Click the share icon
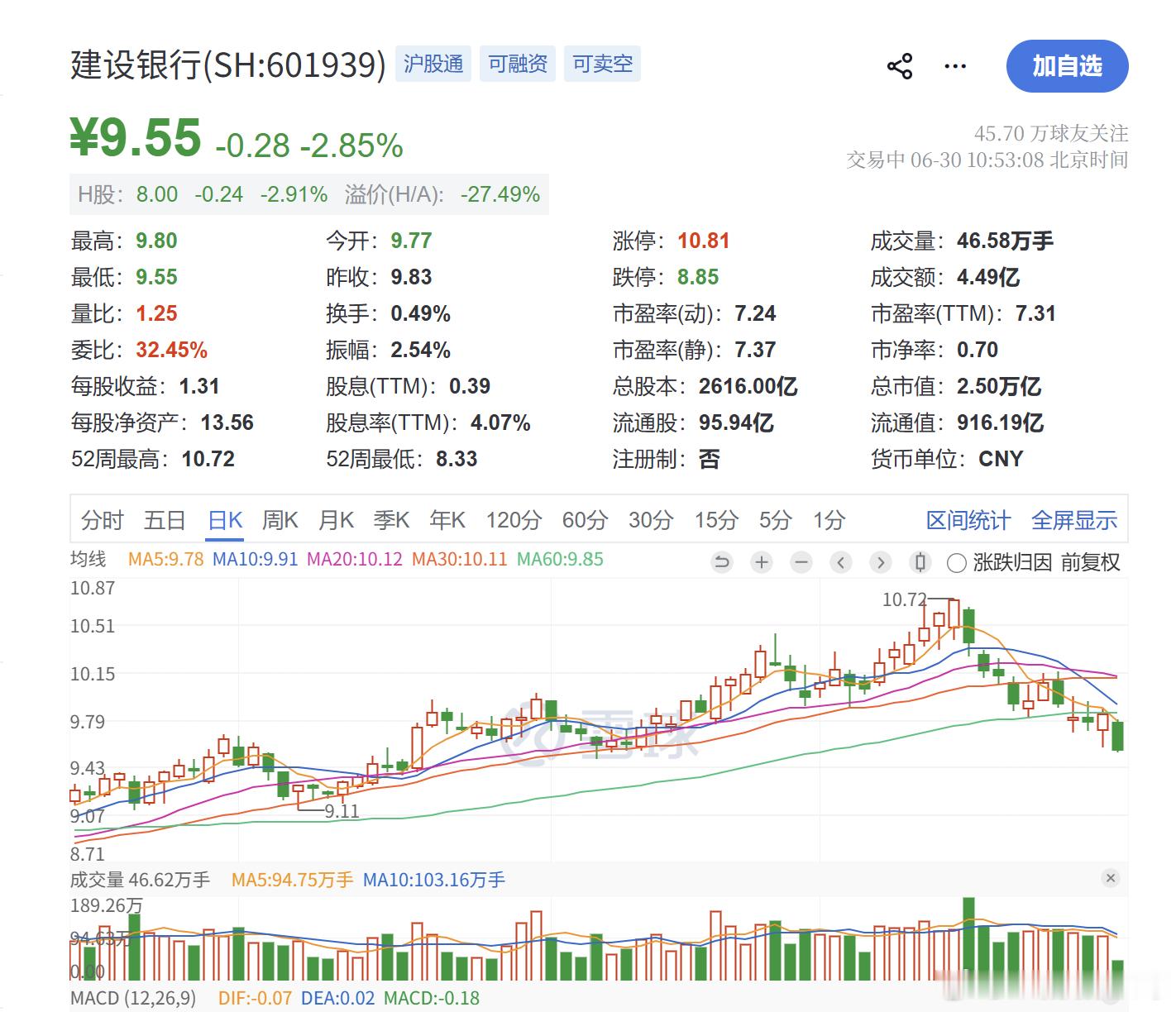This screenshot has height=1012, width=1176. [x=900, y=66]
